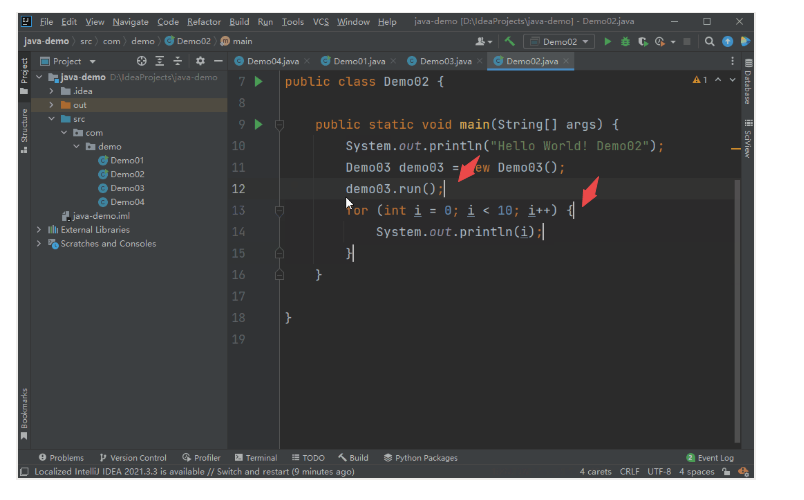The image size is (804, 500).
Task: Collapse the src folder
Action: (51, 118)
